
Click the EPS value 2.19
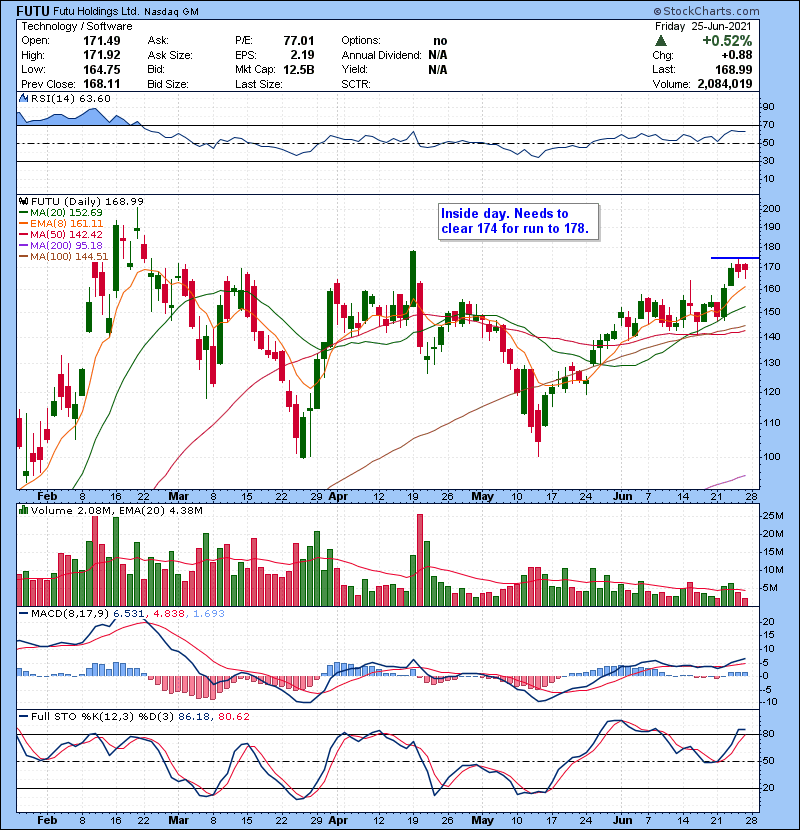coord(302,55)
